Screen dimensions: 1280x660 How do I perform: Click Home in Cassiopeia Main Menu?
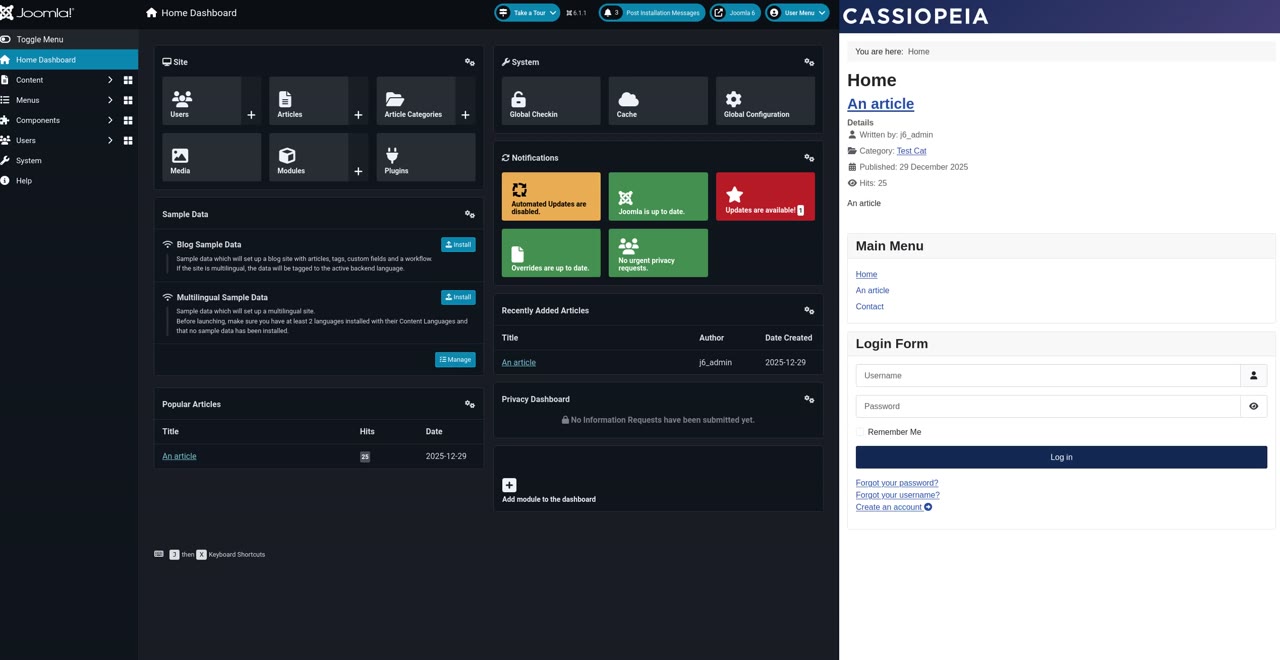(x=866, y=274)
